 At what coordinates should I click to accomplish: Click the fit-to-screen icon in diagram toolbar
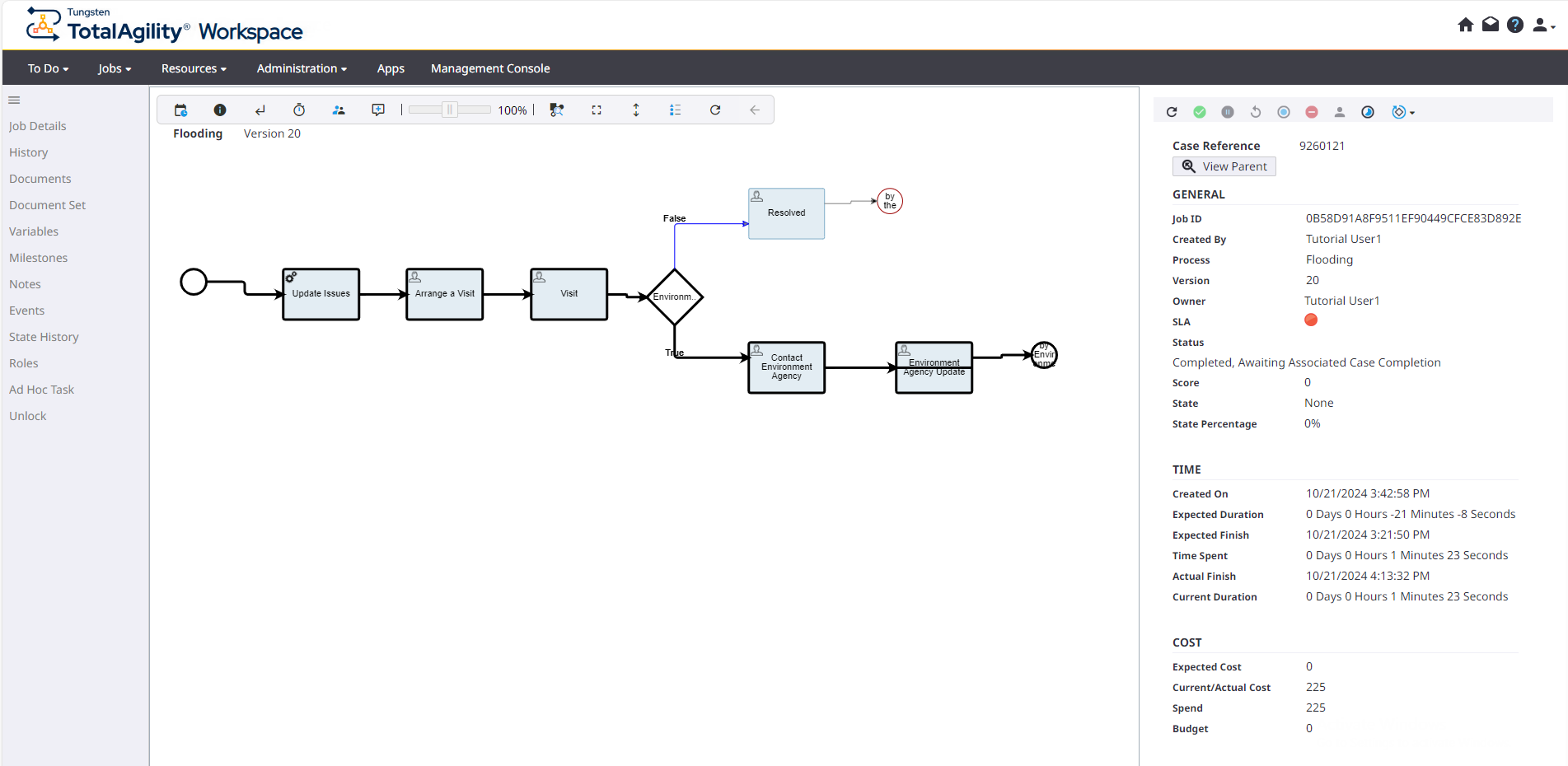pos(597,110)
